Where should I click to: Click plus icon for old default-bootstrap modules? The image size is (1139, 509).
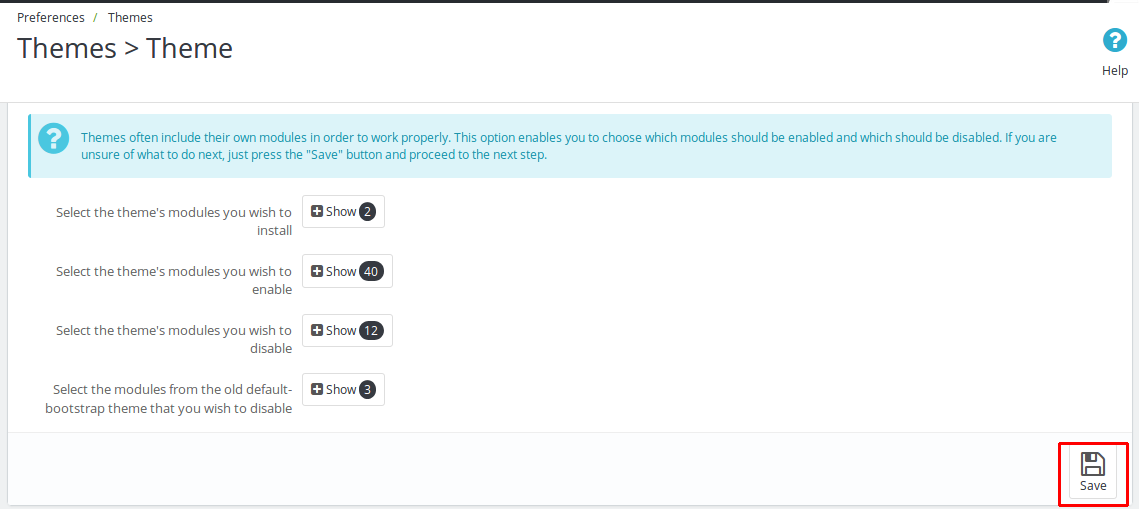point(317,389)
